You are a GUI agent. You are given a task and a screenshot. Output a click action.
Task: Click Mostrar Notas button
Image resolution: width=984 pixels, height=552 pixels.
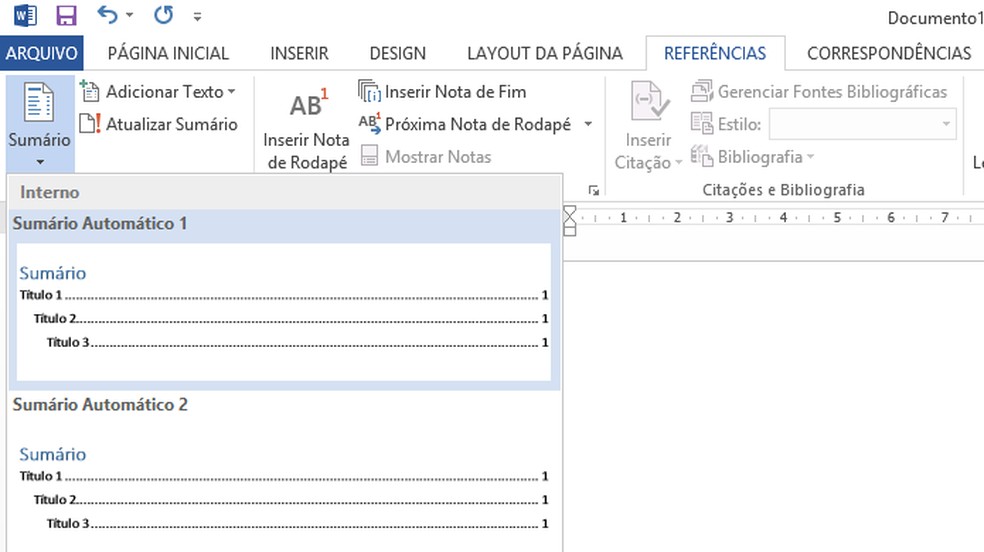pos(426,156)
